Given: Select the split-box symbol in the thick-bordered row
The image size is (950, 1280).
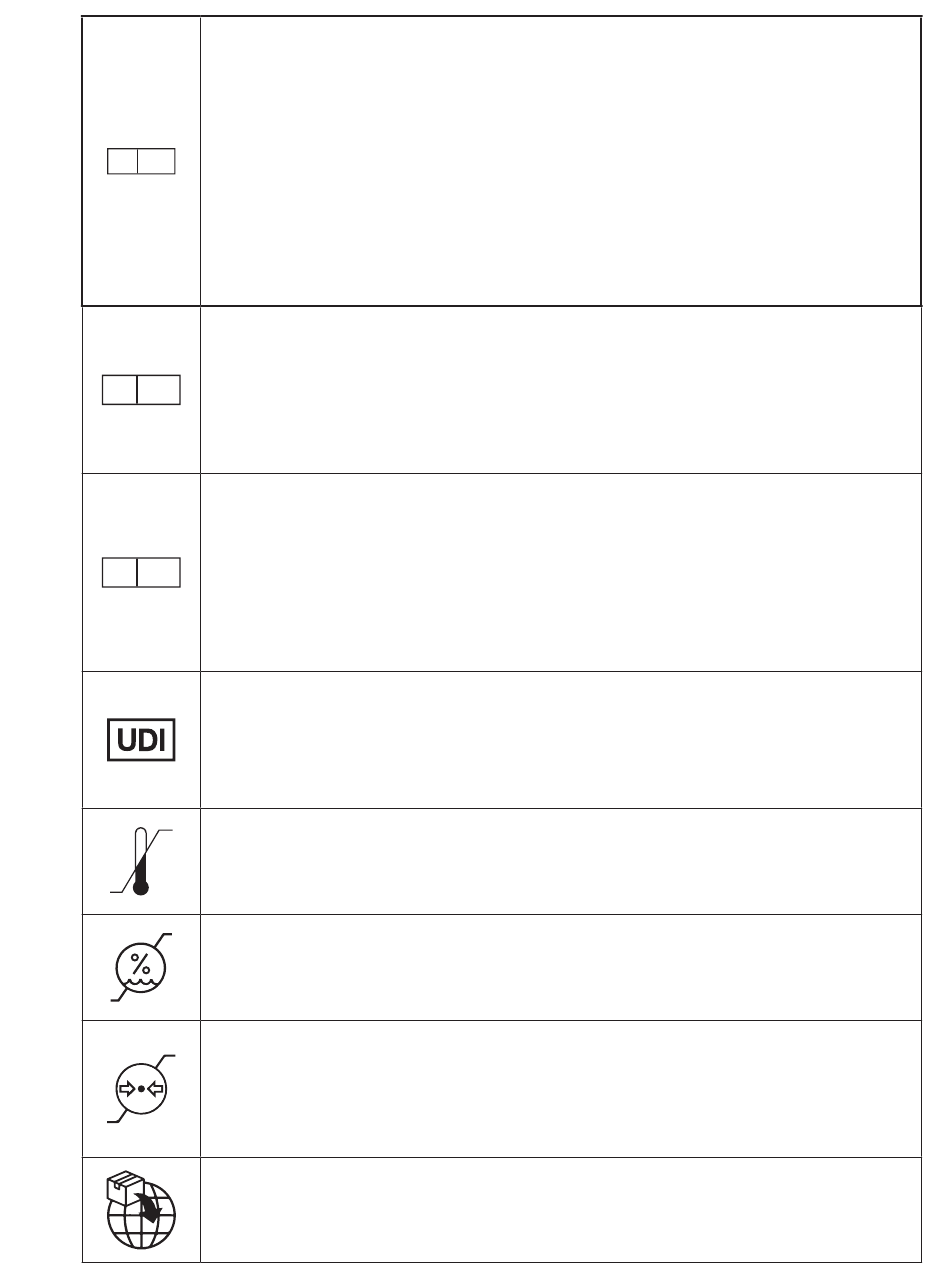Looking at the screenshot, I should (x=141, y=161).
